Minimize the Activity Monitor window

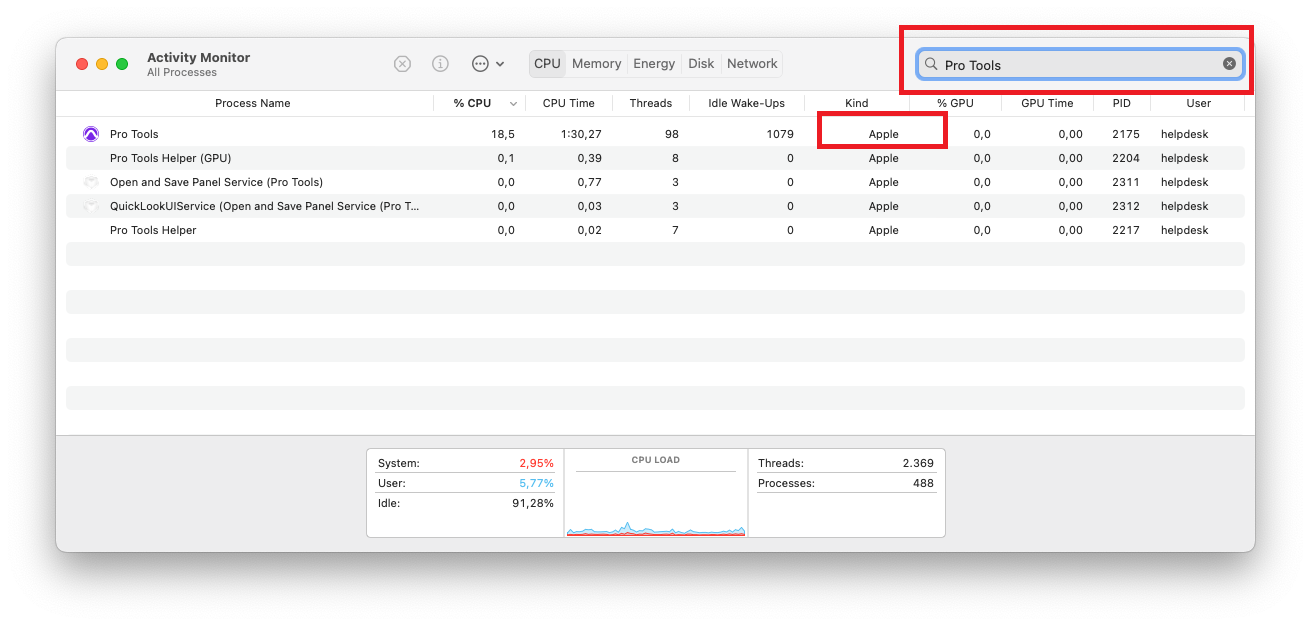point(102,64)
